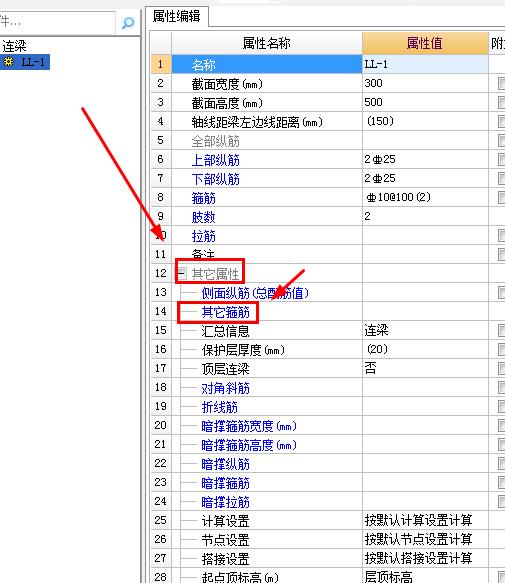Click the 汇总信息 value 连梁
The height and width of the screenshot is (583, 505).
click(376, 330)
